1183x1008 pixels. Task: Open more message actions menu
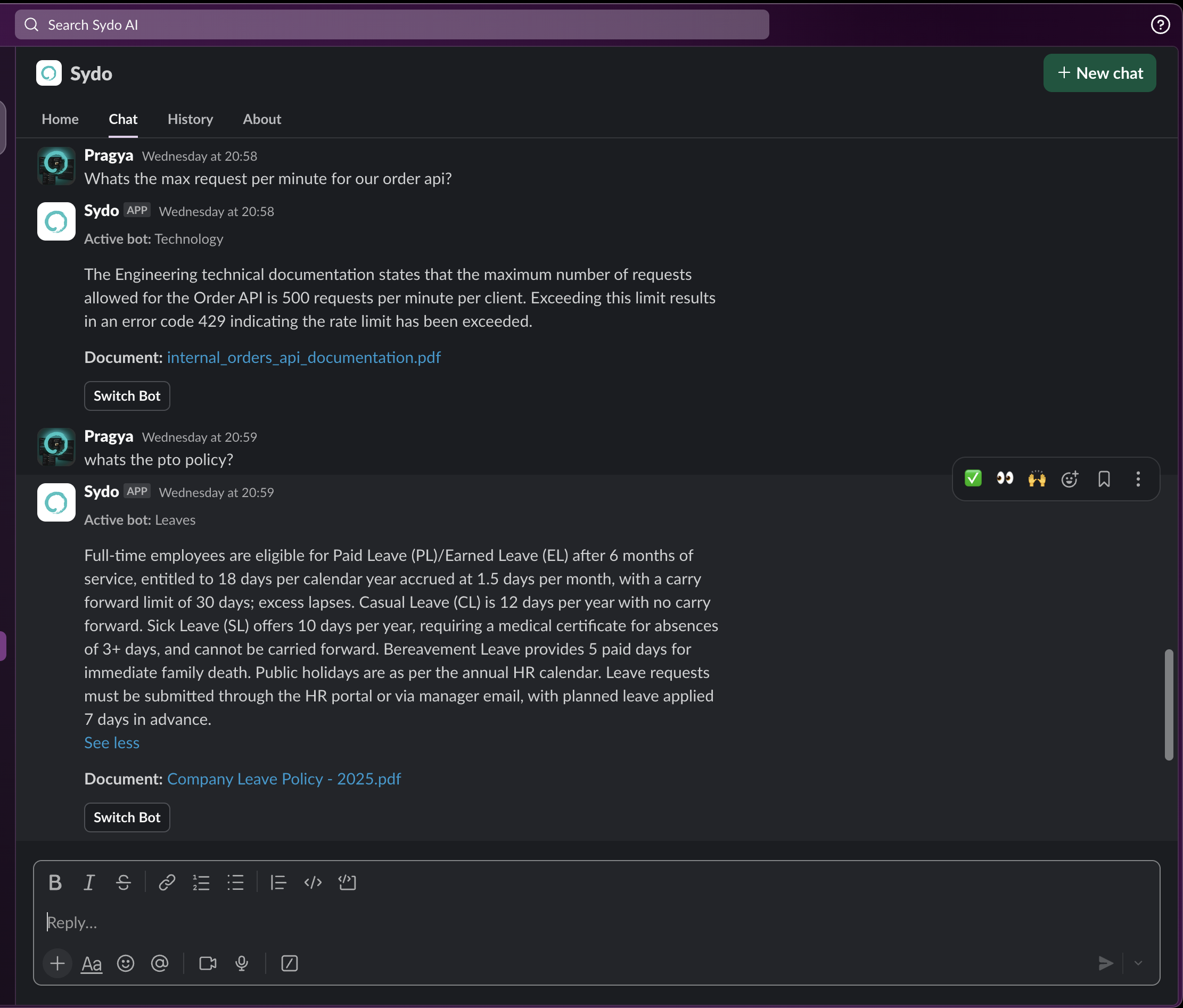click(1138, 478)
